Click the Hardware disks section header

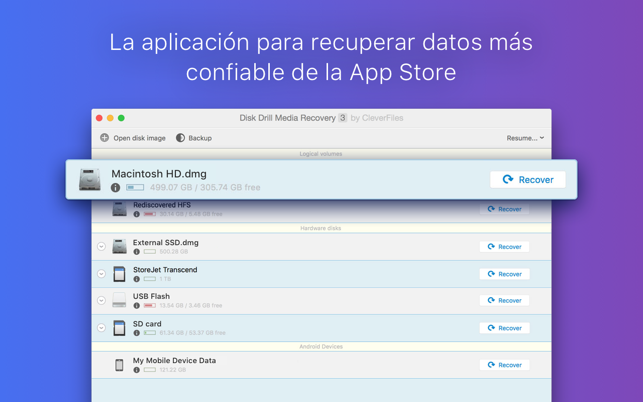[321, 228]
